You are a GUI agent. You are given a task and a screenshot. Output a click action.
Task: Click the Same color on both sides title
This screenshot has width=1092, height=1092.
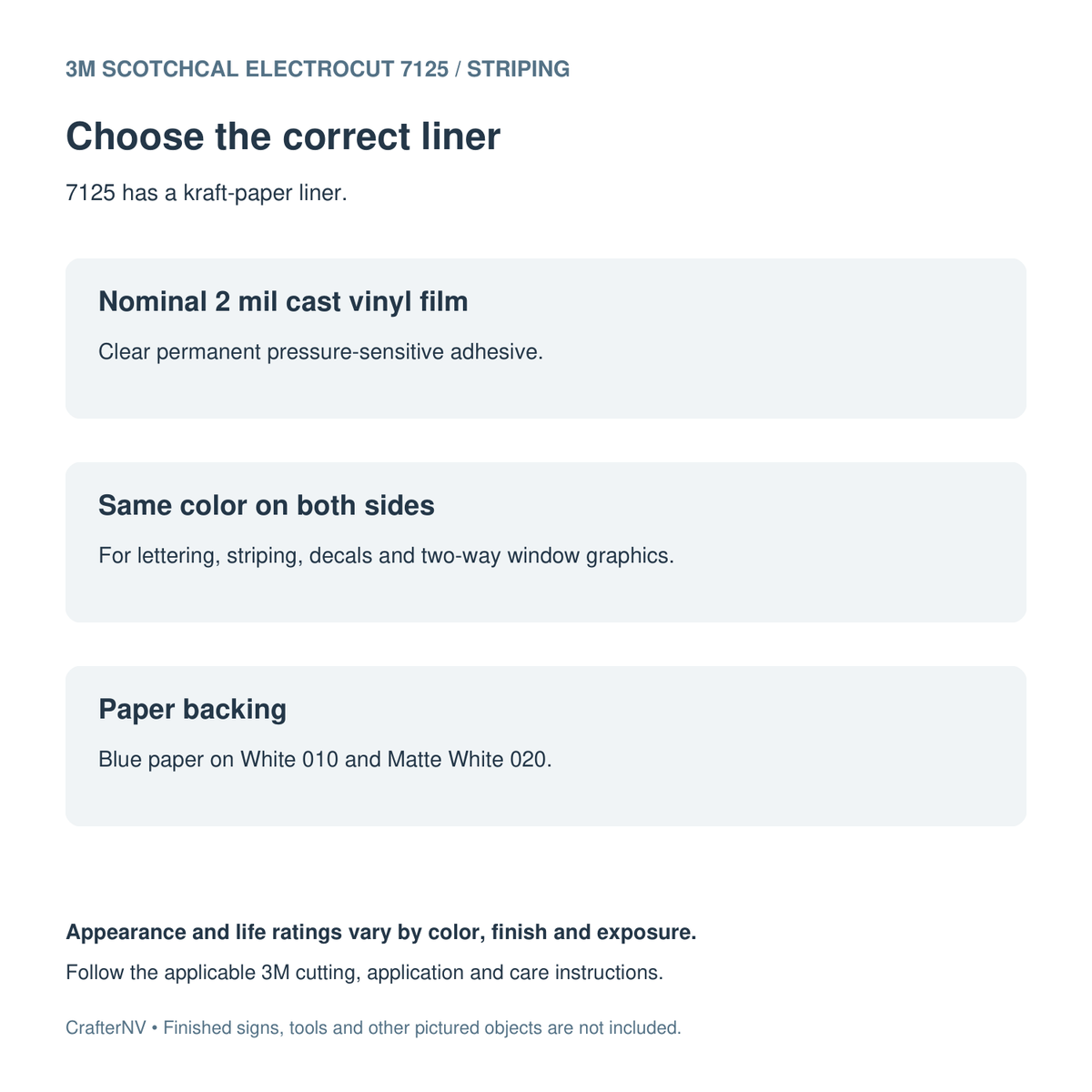tap(267, 505)
